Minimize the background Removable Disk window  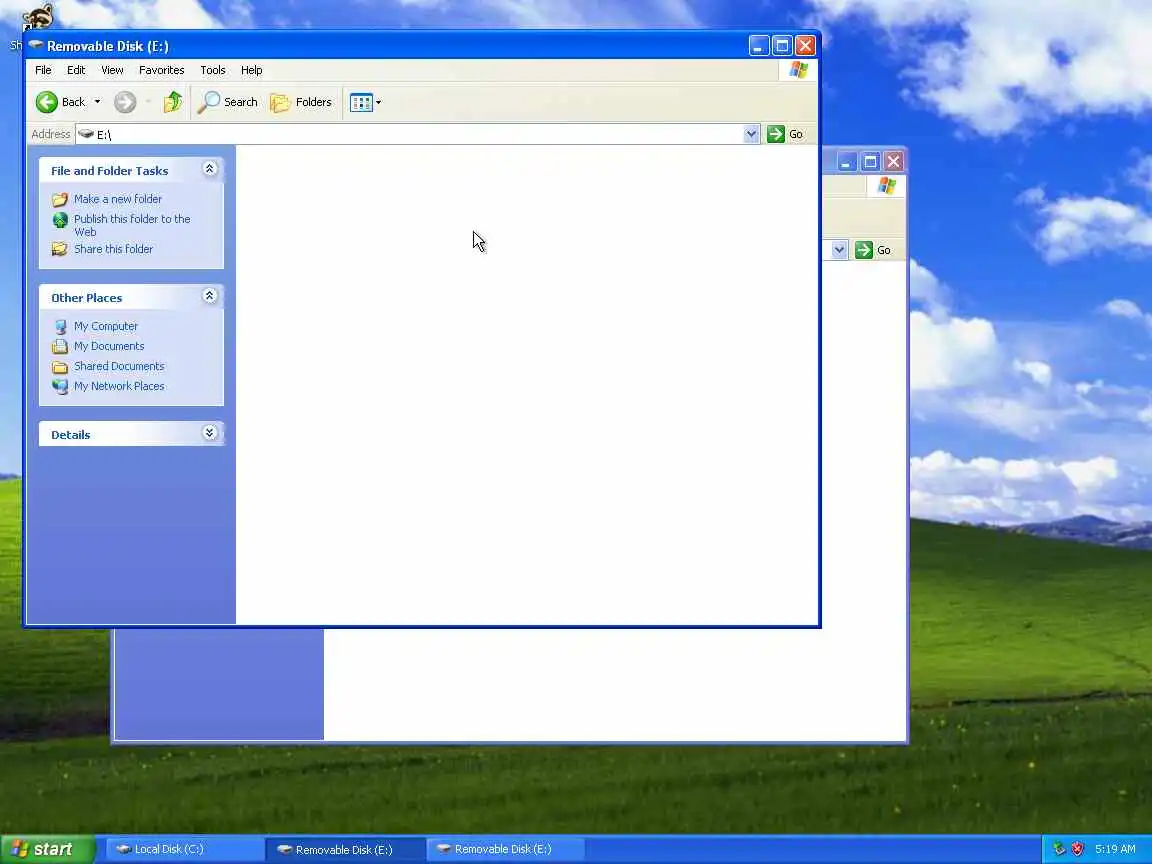pyautogui.click(x=847, y=162)
